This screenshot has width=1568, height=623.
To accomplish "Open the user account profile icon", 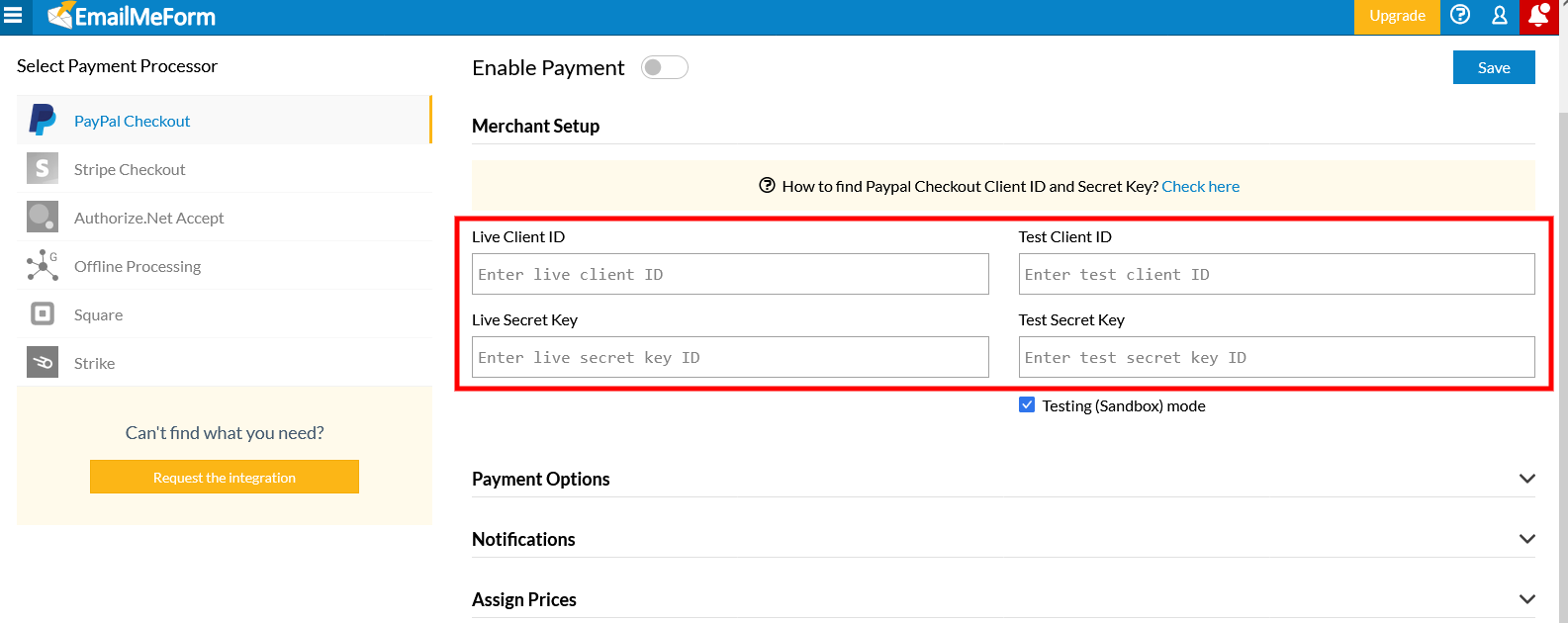I will coord(1500,15).
